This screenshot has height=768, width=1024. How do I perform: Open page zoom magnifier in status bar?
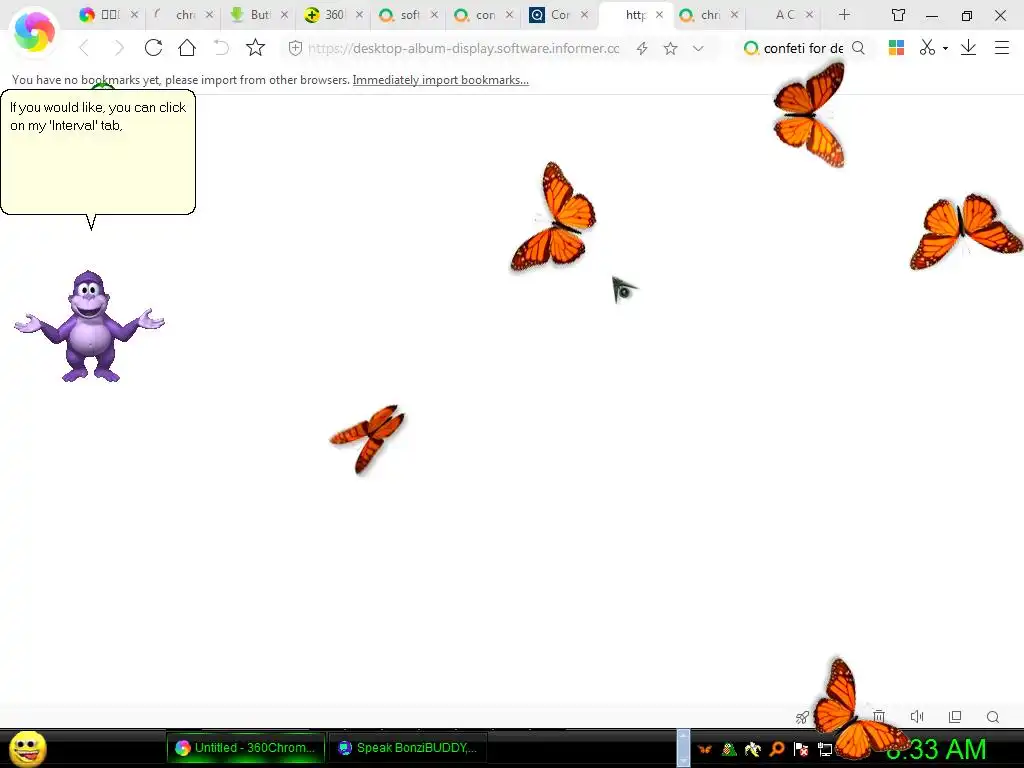(993, 717)
